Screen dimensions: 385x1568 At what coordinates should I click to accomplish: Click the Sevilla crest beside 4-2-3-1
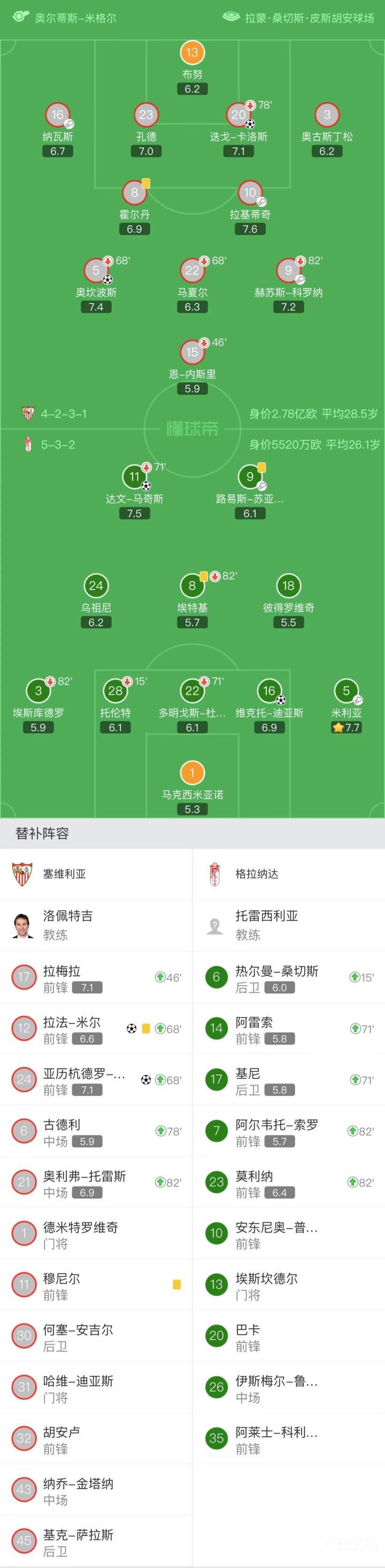click(x=27, y=414)
